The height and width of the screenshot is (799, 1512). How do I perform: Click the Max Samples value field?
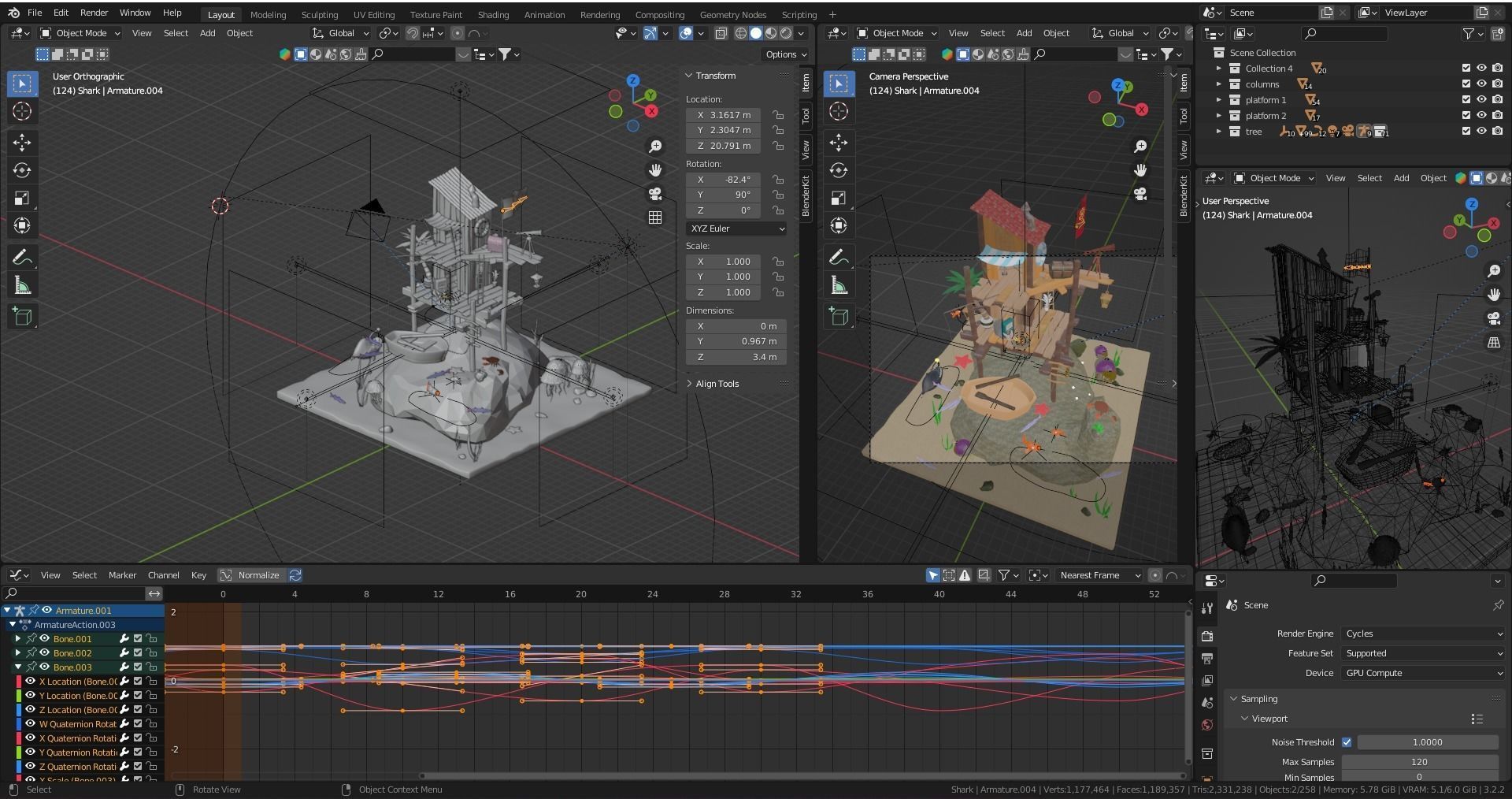1419,762
